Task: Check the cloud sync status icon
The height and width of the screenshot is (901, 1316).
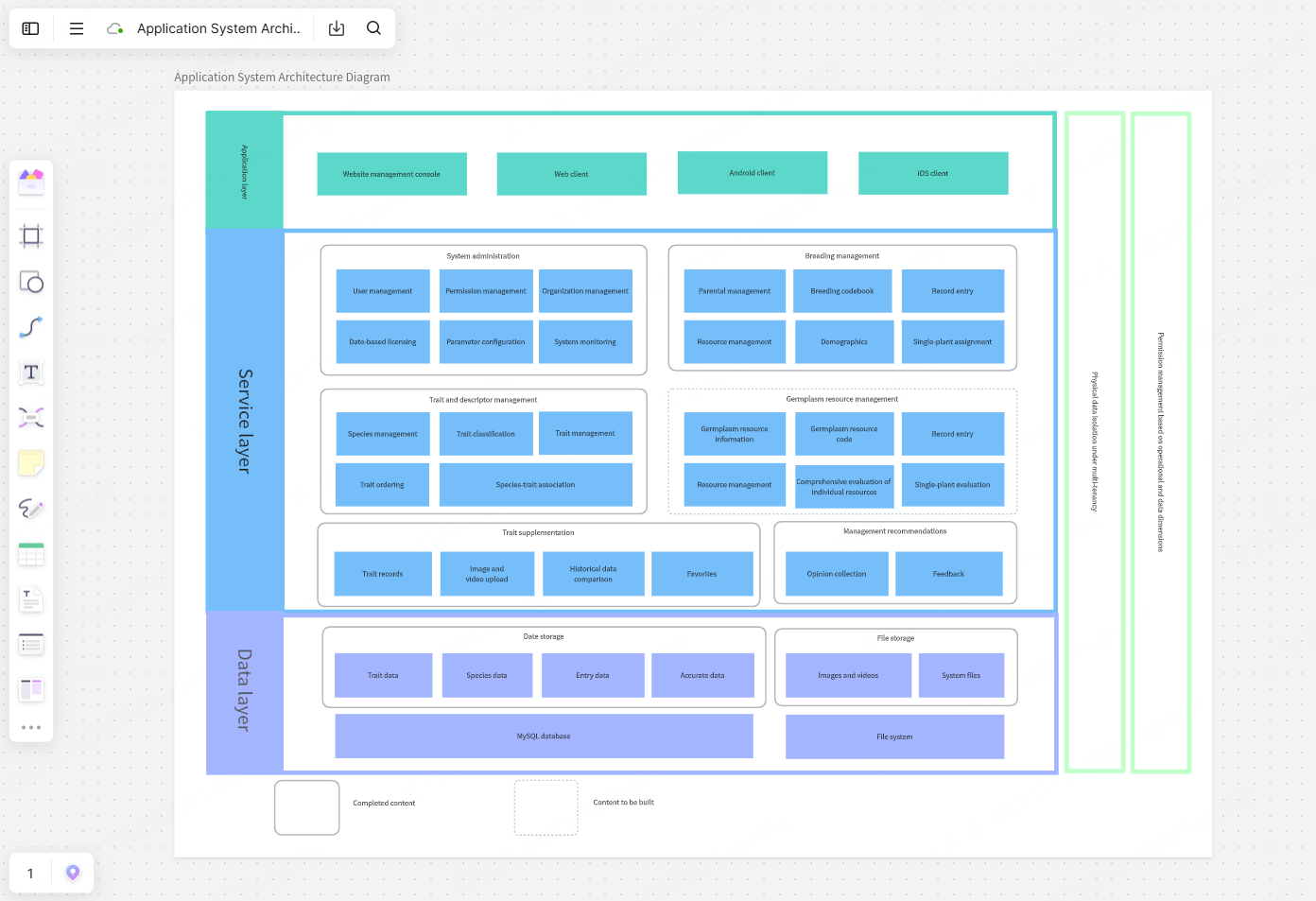Action: tap(115, 28)
